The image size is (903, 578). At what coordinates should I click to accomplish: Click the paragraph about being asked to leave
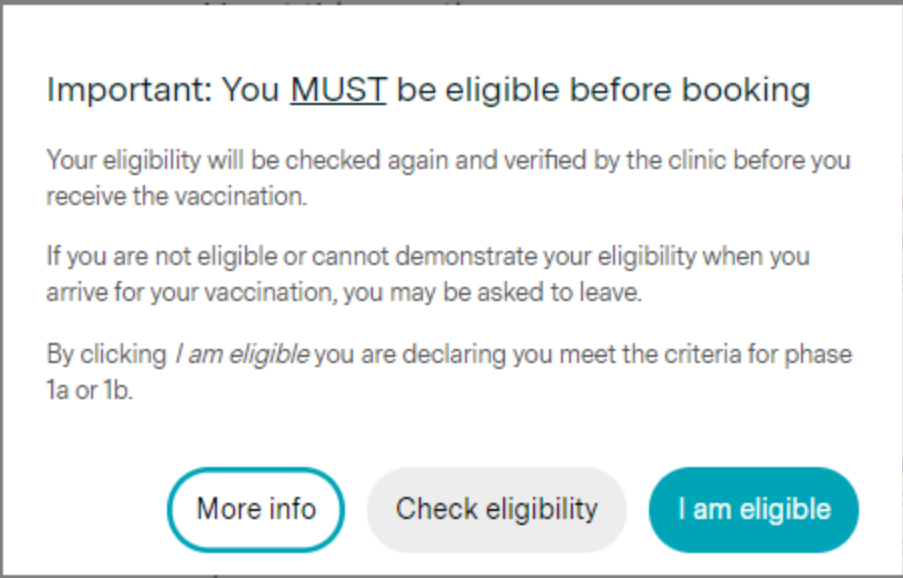point(428,274)
